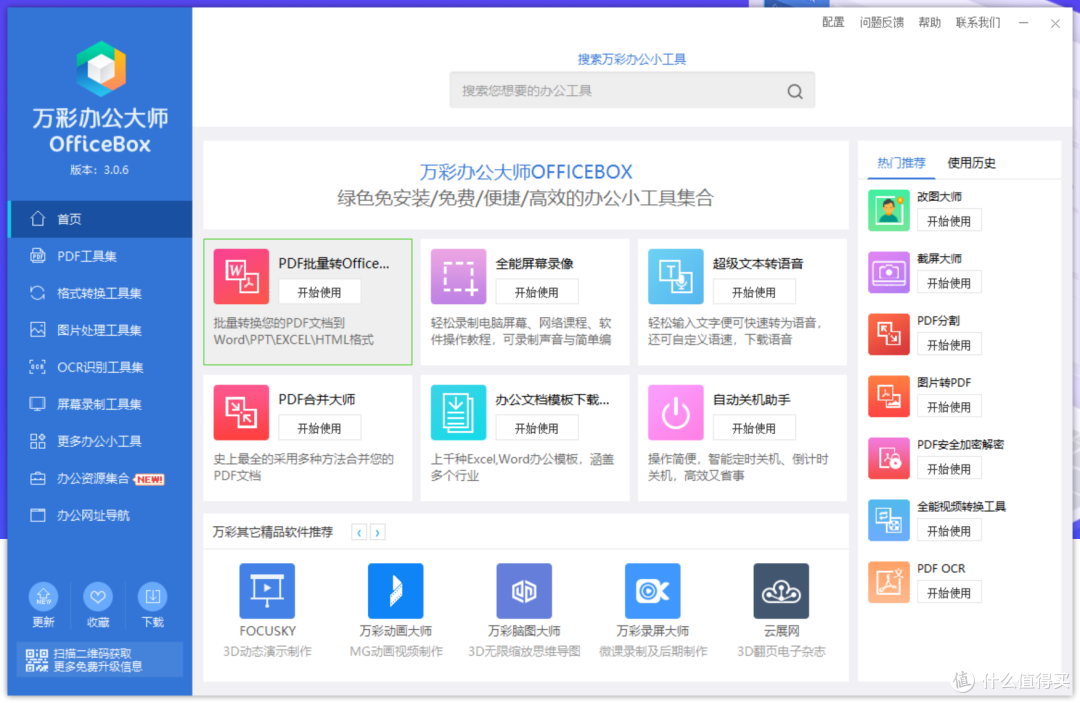Open the FOCUSKY software icon
The width and height of the screenshot is (1080, 703).
pyautogui.click(x=267, y=591)
